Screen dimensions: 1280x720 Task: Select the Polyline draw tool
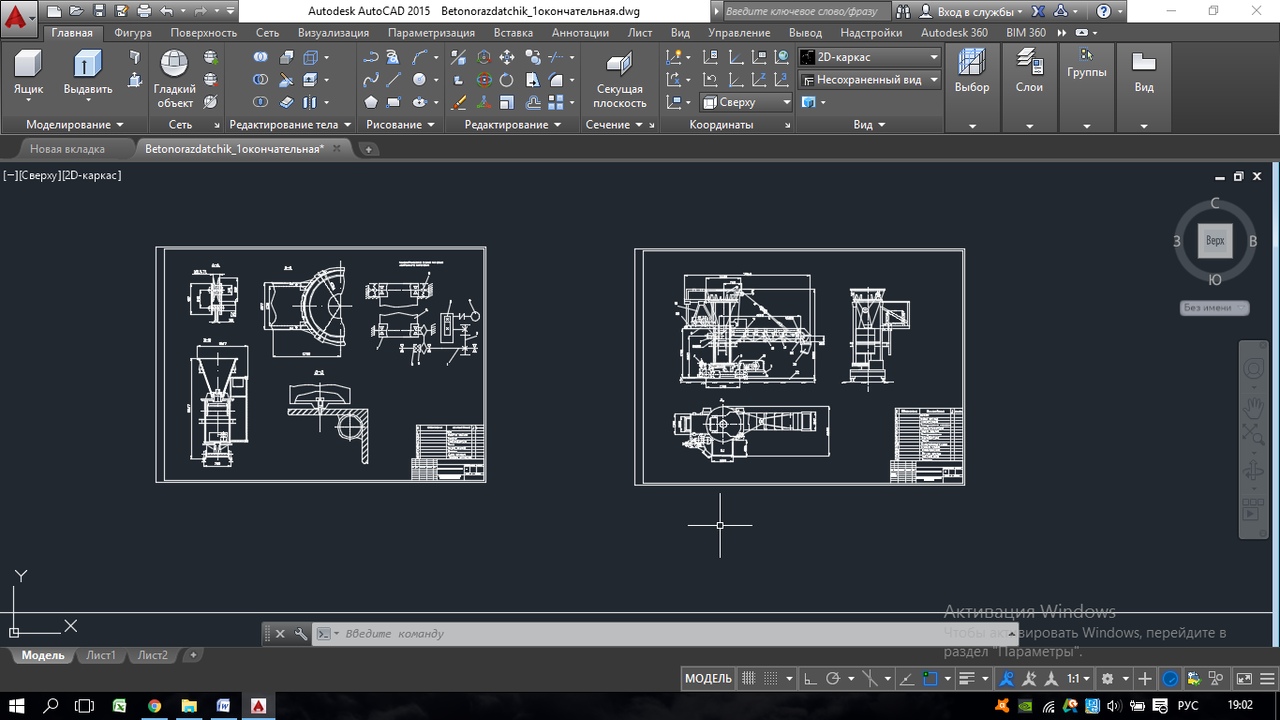tap(371, 57)
